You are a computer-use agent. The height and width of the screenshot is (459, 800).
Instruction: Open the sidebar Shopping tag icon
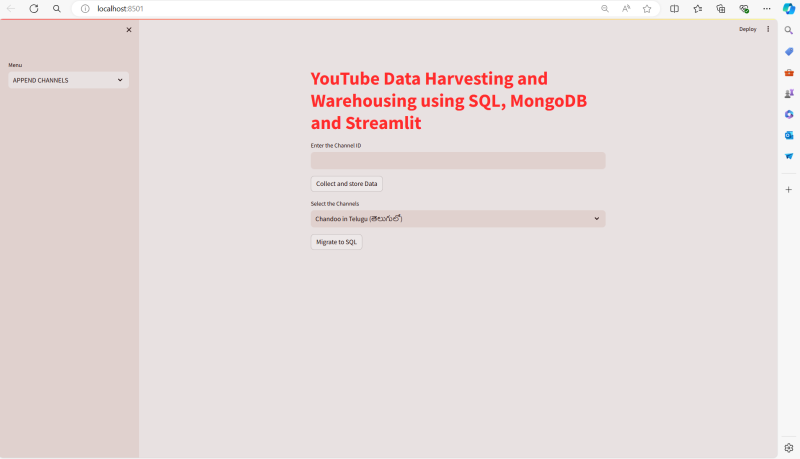(789, 52)
